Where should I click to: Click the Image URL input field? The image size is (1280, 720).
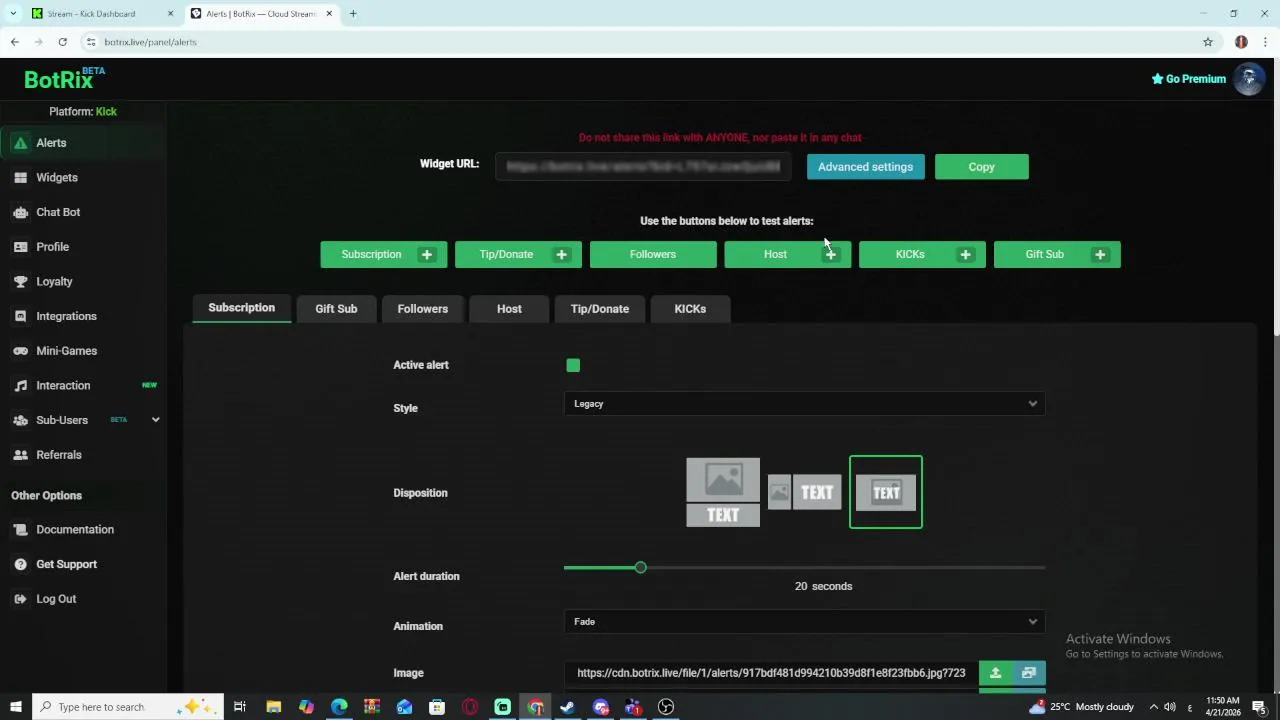pyautogui.click(x=771, y=673)
